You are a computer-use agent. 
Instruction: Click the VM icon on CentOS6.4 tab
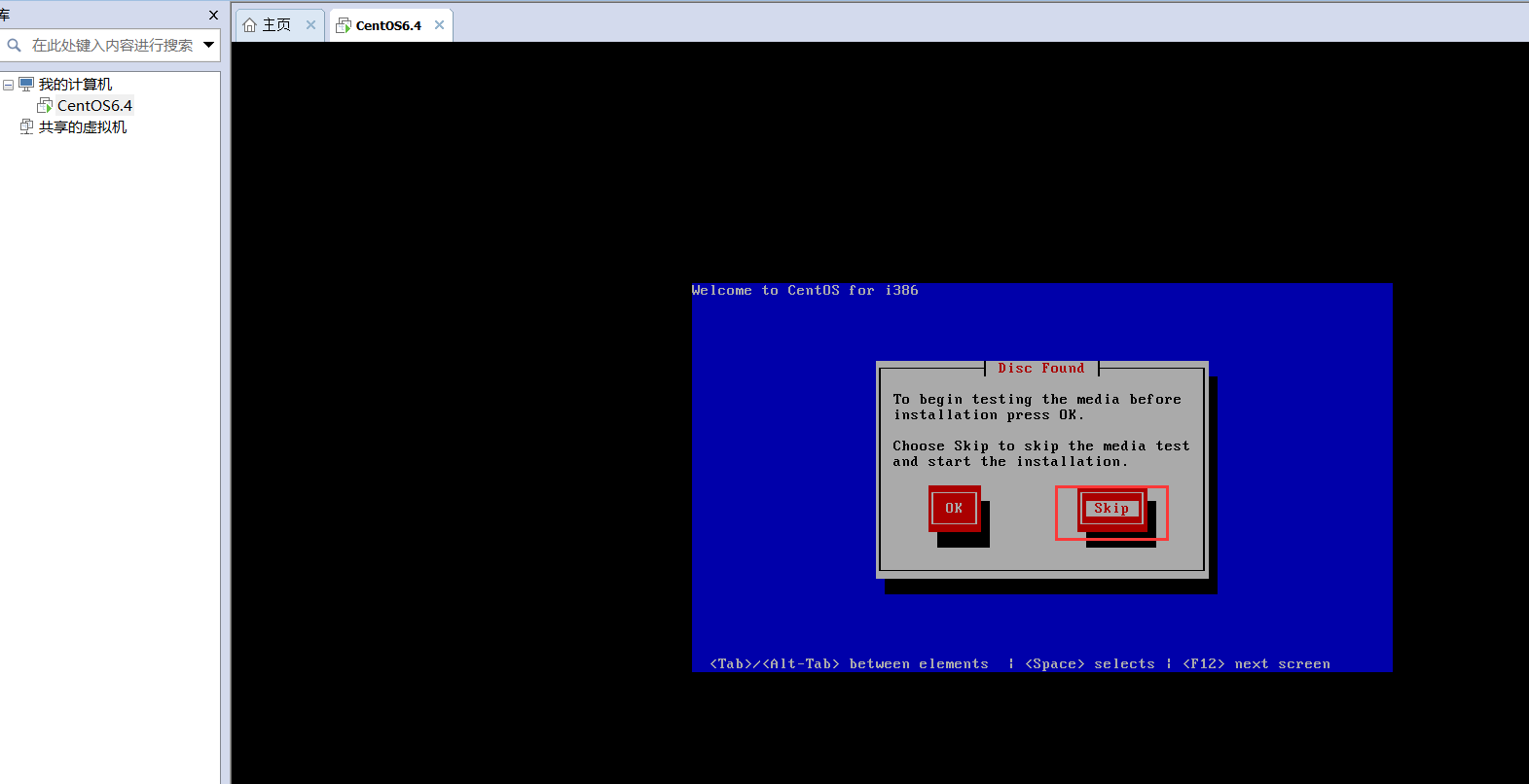344,25
